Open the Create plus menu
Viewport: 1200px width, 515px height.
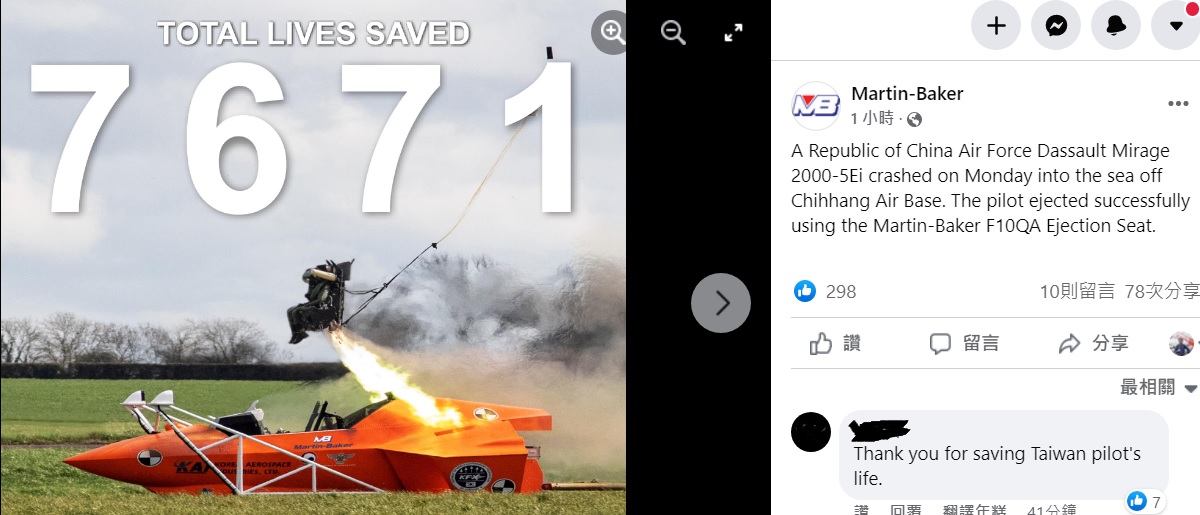click(996, 26)
